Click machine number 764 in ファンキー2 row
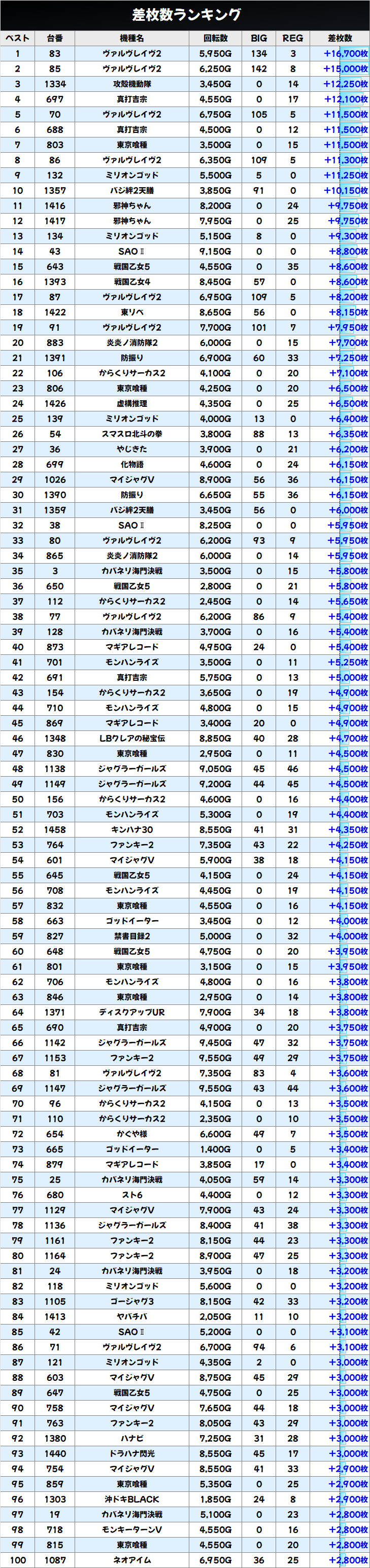 [x=55, y=845]
